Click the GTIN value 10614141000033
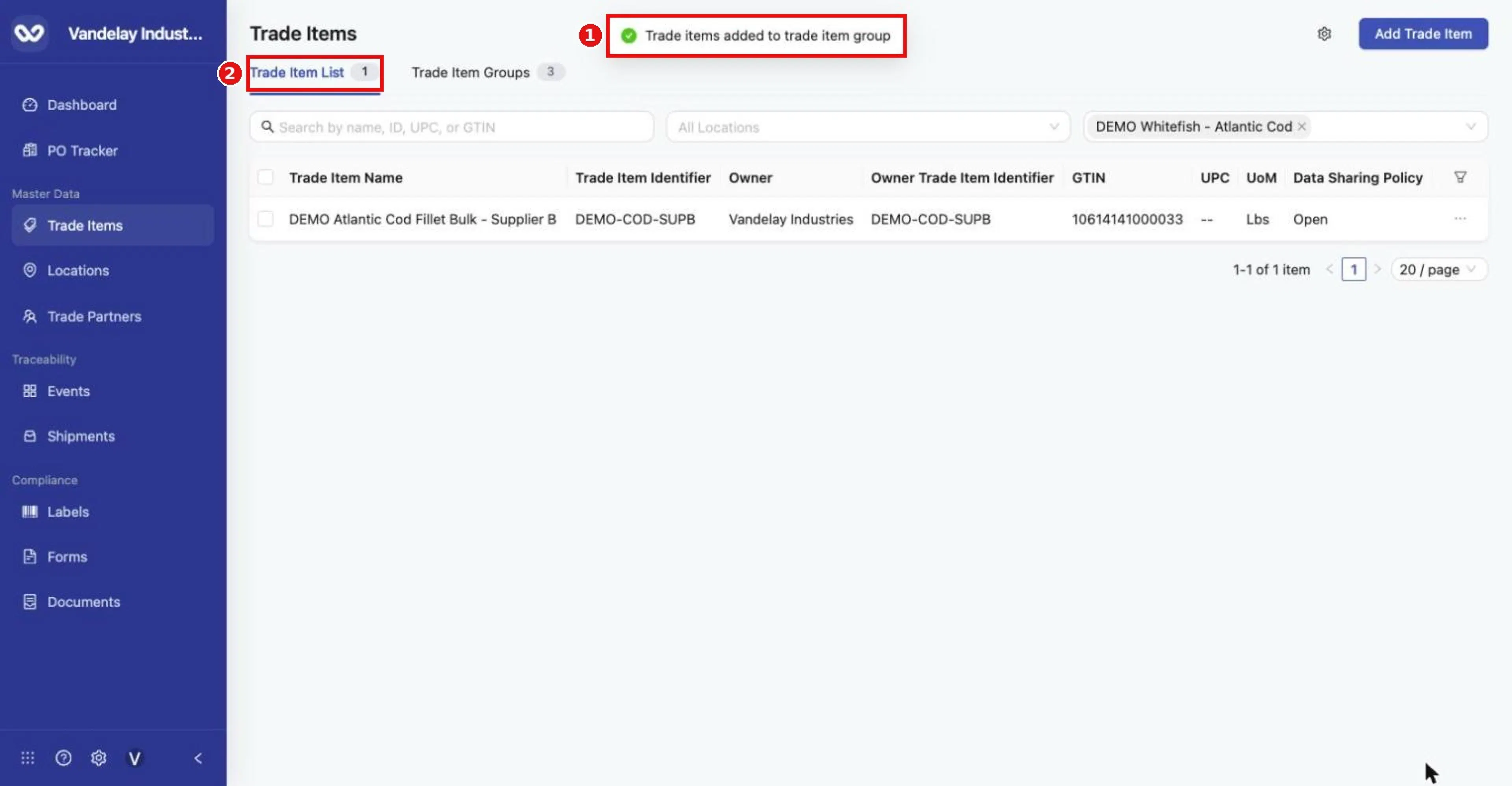Viewport: 1512px width, 786px height. (1127, 219)
